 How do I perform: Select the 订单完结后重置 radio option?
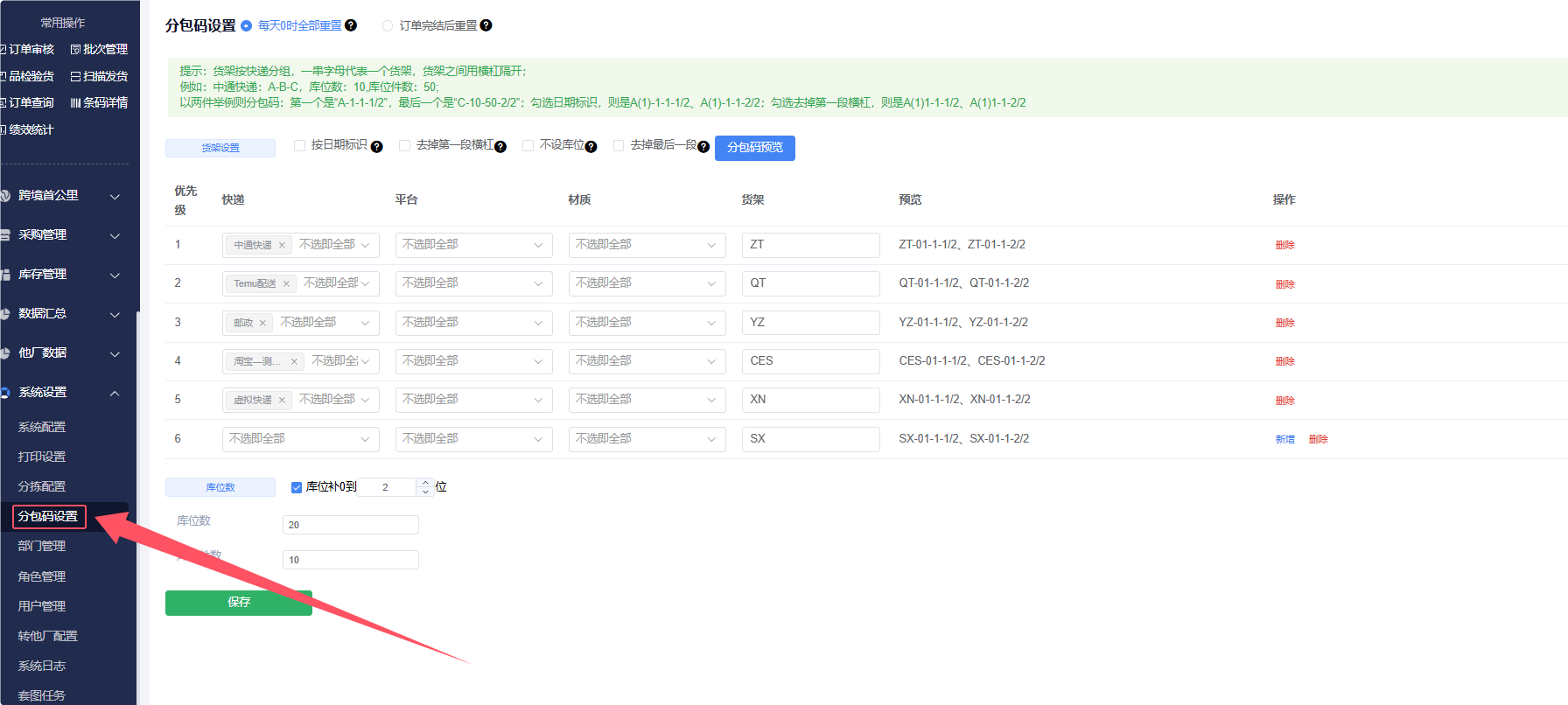coord(388,26)
